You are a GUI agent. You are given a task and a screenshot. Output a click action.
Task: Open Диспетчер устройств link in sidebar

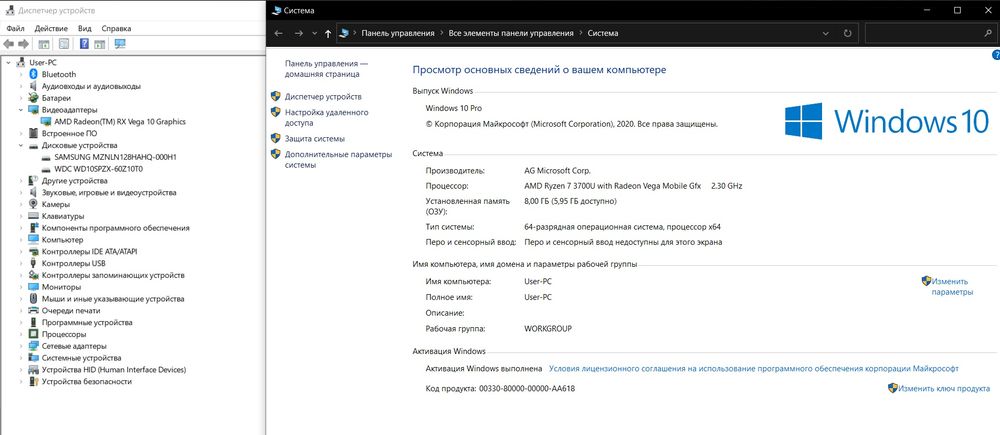pos(323,96)
